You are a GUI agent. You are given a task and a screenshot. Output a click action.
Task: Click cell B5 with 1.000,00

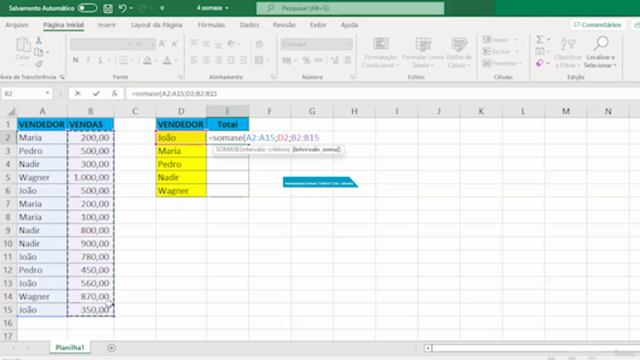[x=91, y=177]
